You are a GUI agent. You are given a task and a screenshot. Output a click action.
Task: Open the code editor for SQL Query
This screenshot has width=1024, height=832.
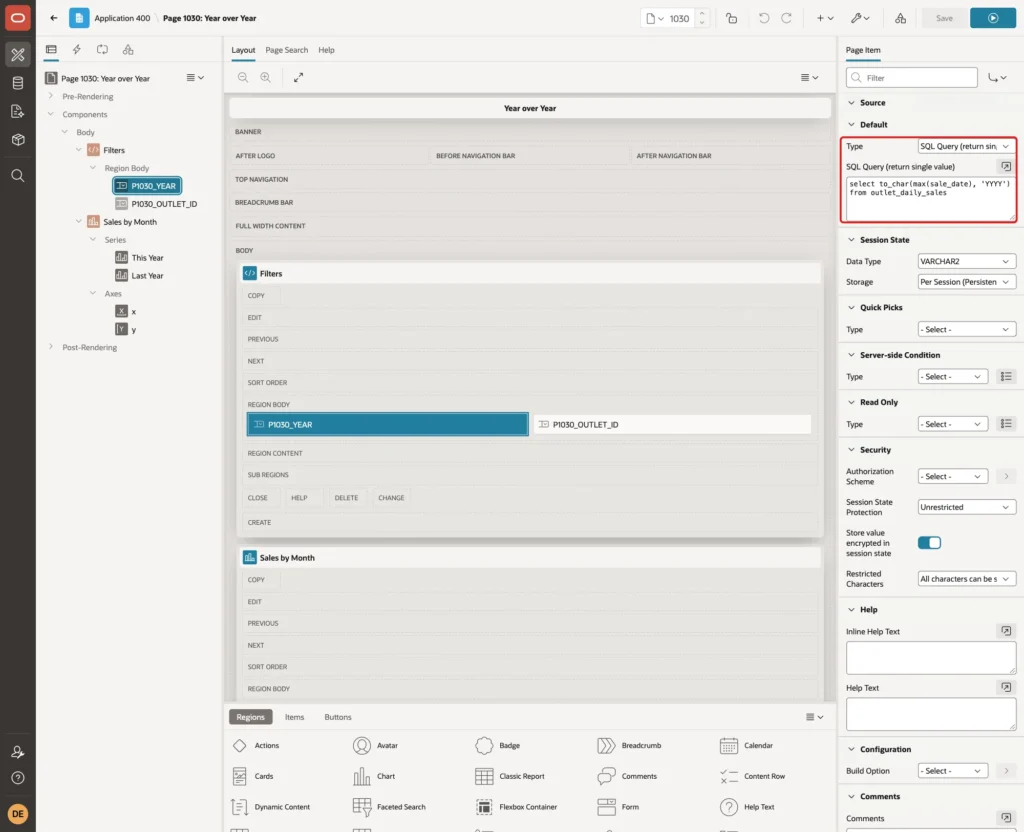click(1006, 167)
